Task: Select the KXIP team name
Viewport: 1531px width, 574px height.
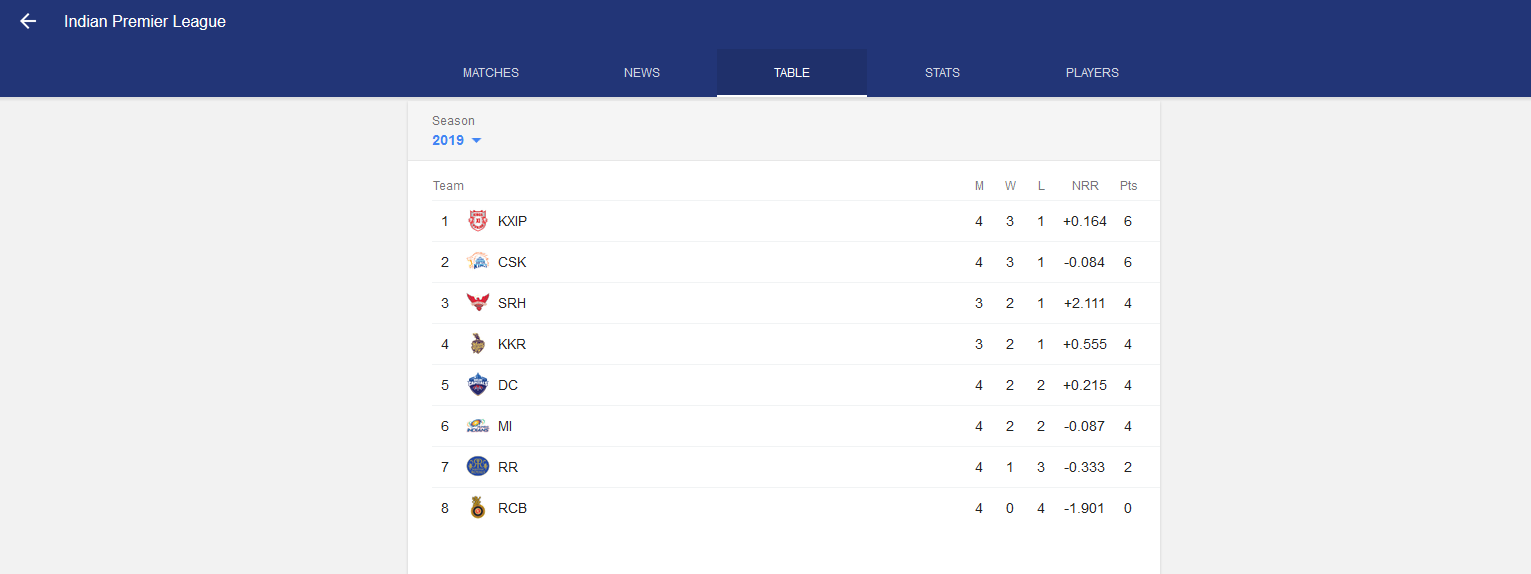Action: (x=512, y=221)
